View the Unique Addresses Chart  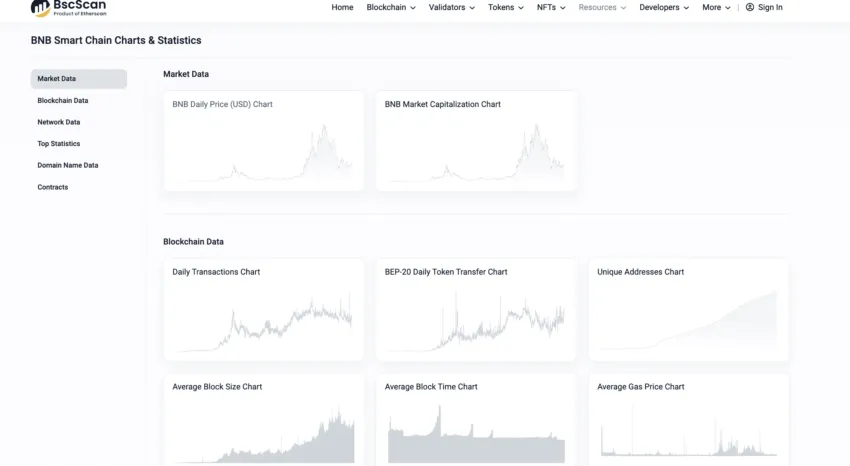688,310
